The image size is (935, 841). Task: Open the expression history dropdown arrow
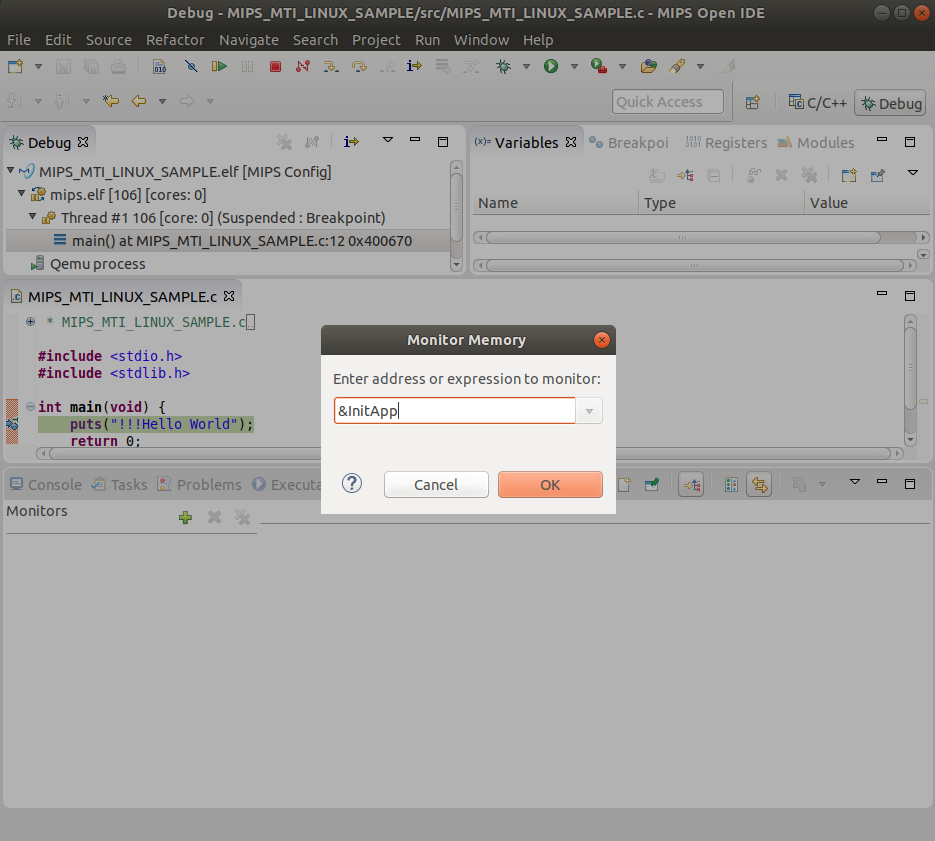point(589,411)
